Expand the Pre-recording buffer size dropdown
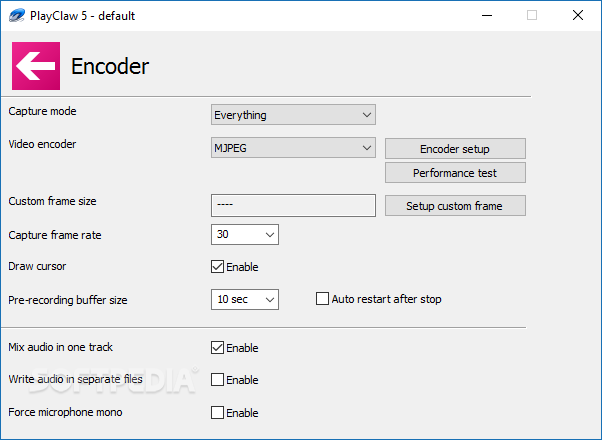The height and width of the screenshot is (440, 602). (x=245, y=299)
